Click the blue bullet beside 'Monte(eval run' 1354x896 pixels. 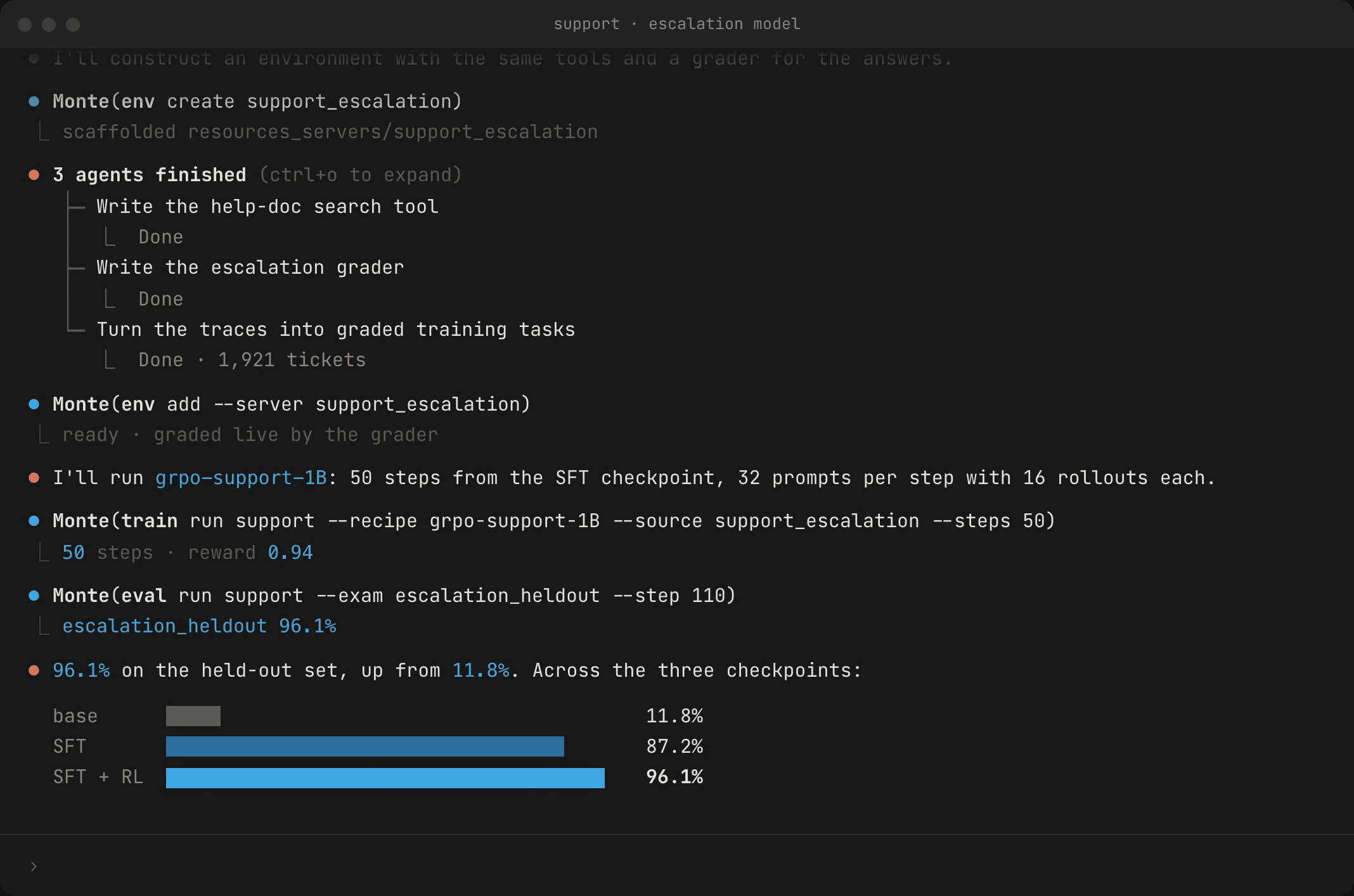(x=34, y=596)
